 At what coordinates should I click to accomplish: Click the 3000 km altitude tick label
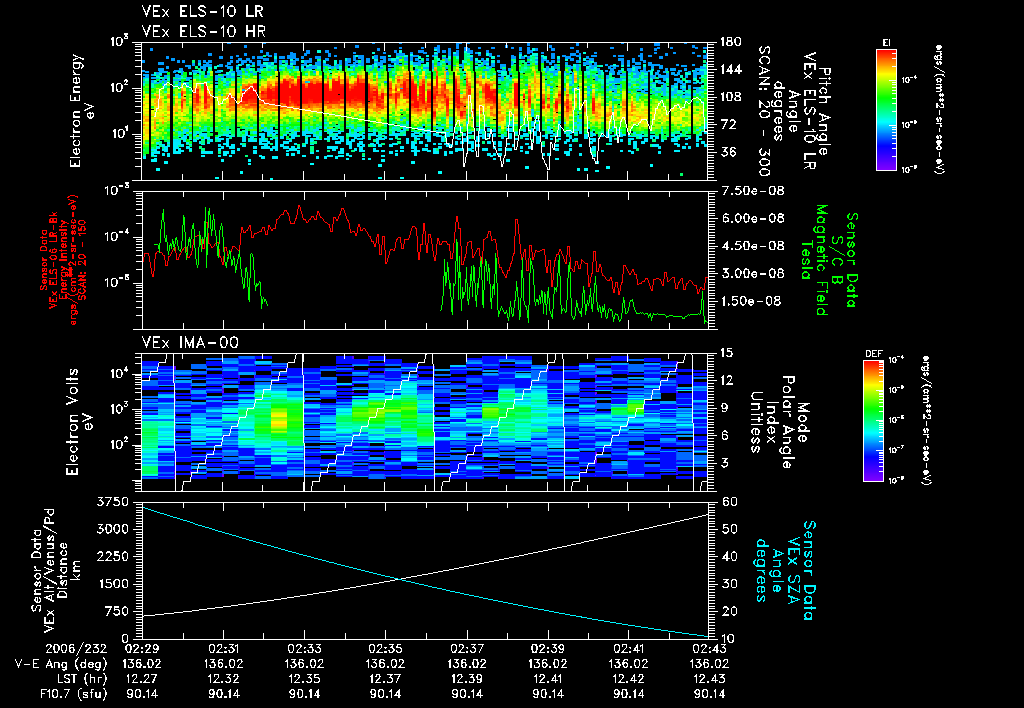coord(112,529)
